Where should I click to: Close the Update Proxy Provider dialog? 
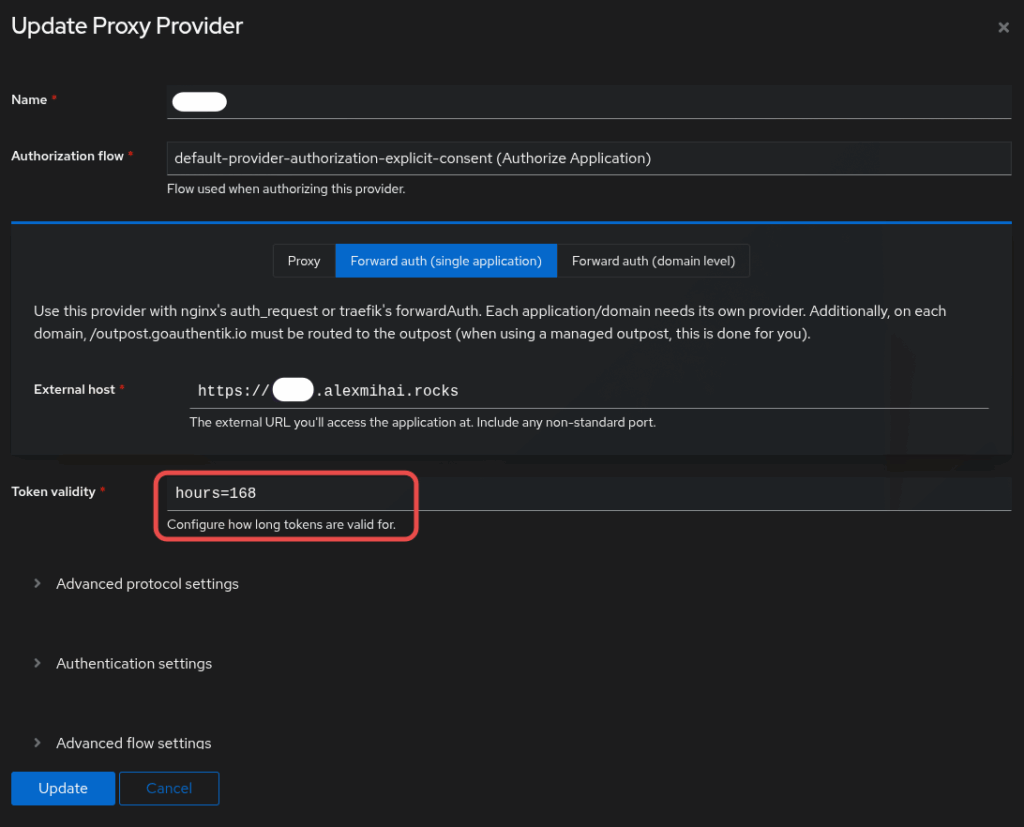click(x=1003, y=28)
